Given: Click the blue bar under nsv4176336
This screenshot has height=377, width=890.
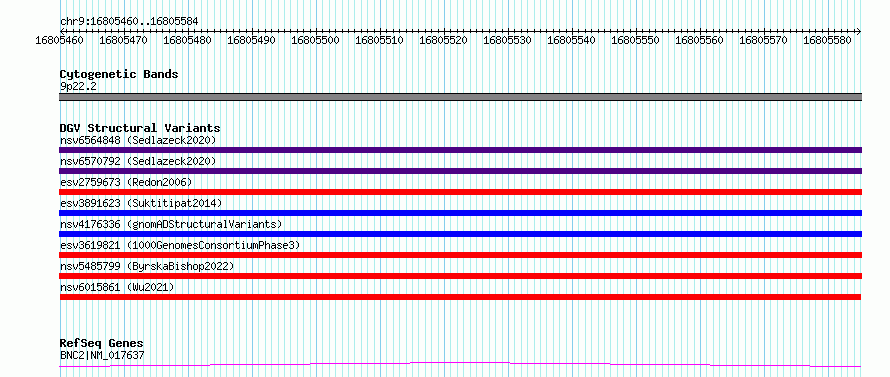Looking at the screenshot, I should tap(460, 234).
